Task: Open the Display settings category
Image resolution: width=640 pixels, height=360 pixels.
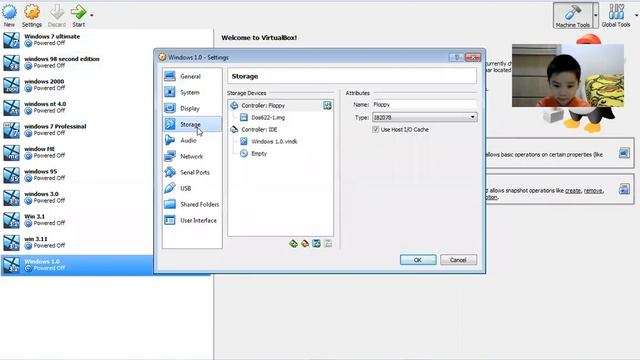Action: pos(192,108)
